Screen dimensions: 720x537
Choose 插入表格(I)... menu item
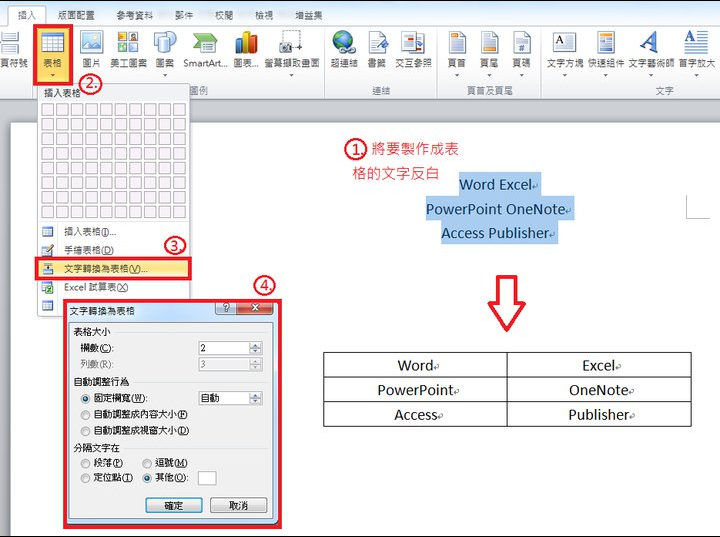tap(113, 232)
